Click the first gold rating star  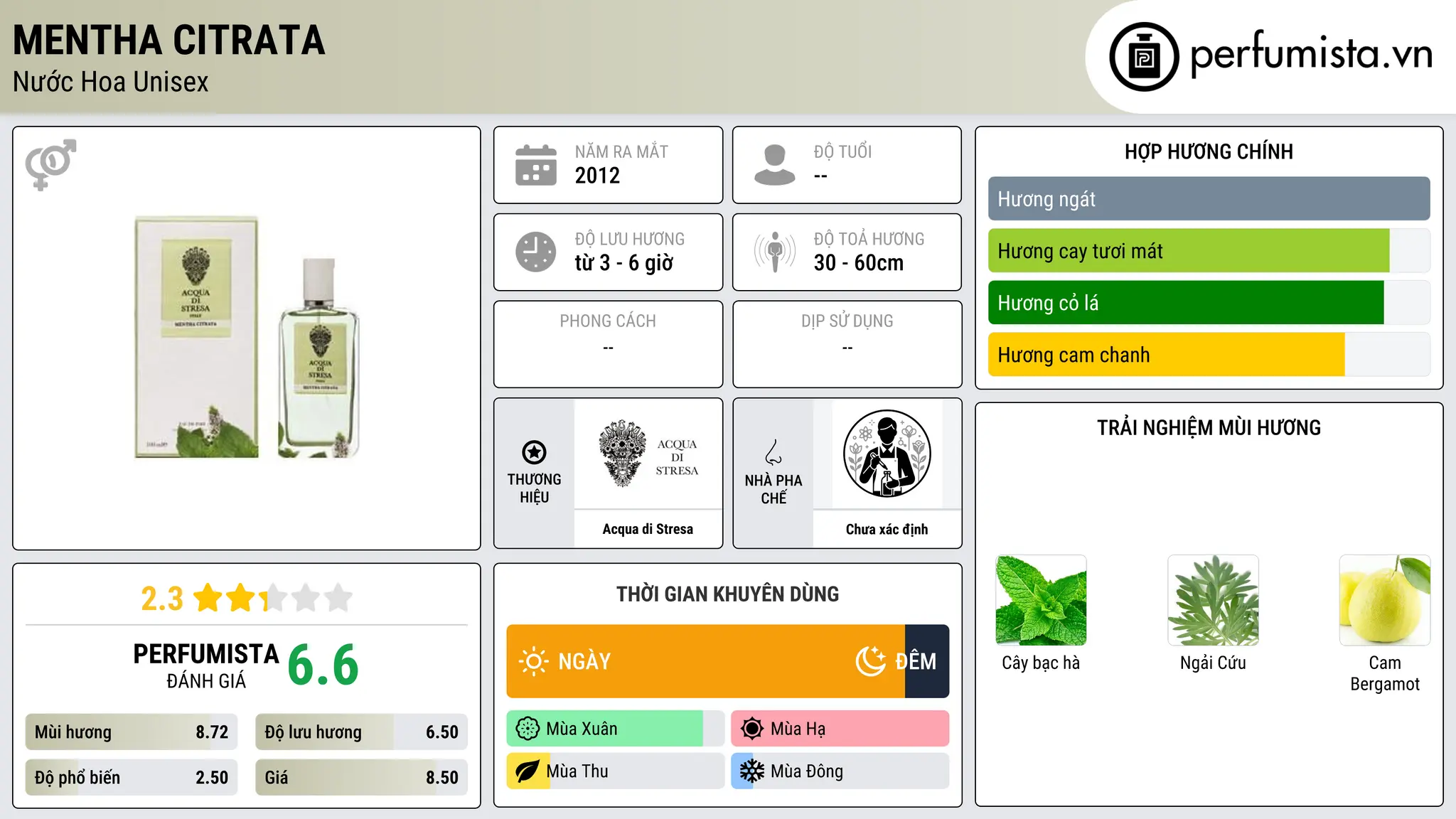pos(208,598)
